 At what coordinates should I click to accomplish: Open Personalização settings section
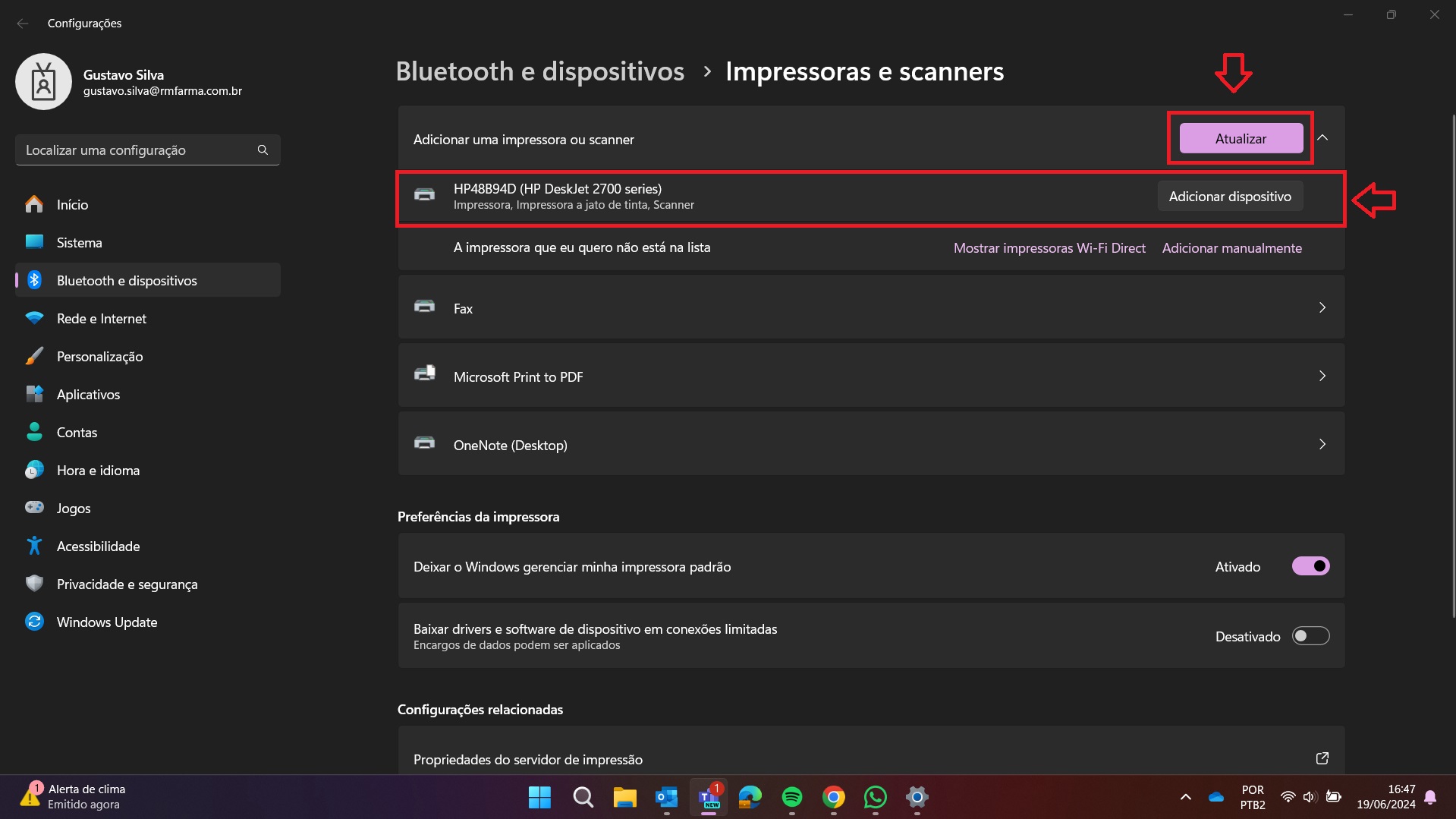[x=99, y=357]
